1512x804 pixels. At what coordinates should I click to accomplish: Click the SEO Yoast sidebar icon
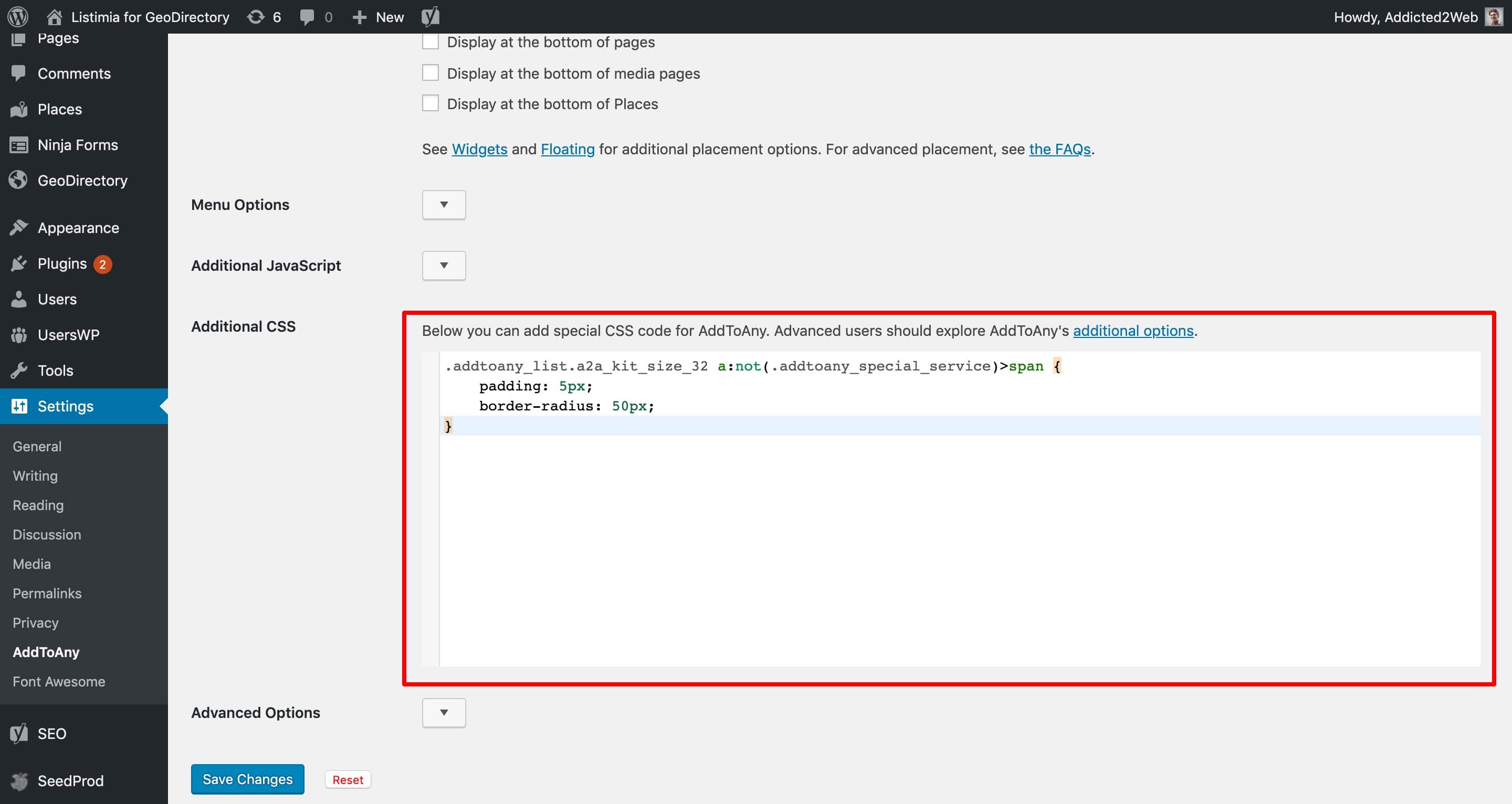click(x=19, y=734)
